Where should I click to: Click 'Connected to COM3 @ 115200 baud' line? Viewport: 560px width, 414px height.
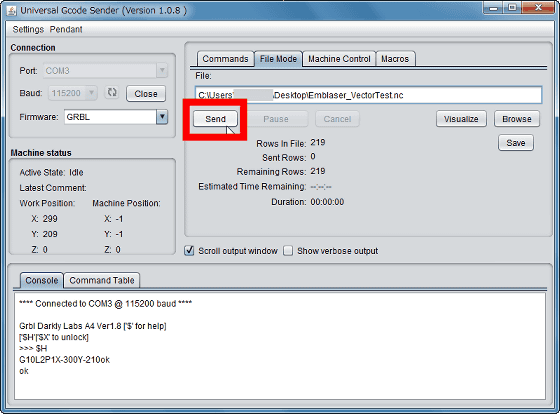[105, 304]
